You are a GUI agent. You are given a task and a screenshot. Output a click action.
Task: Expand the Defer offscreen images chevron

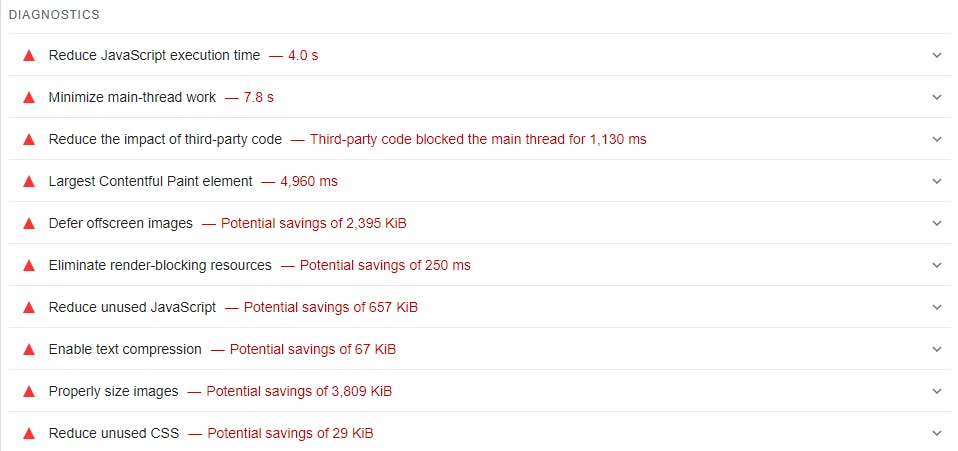coord(937,223)
